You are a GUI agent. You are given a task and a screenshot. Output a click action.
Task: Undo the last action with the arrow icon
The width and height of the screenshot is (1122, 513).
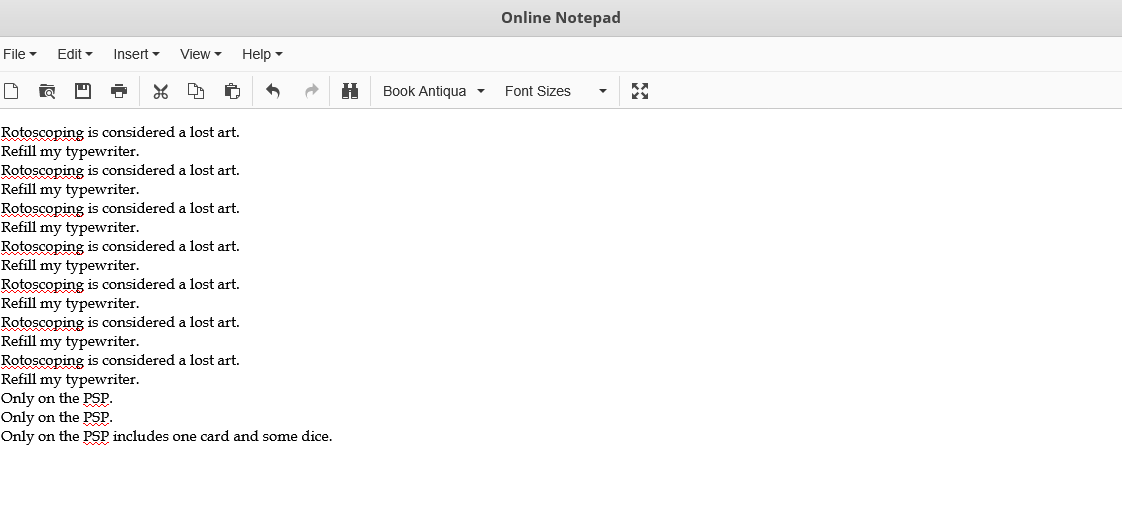[x=273, y=91]
